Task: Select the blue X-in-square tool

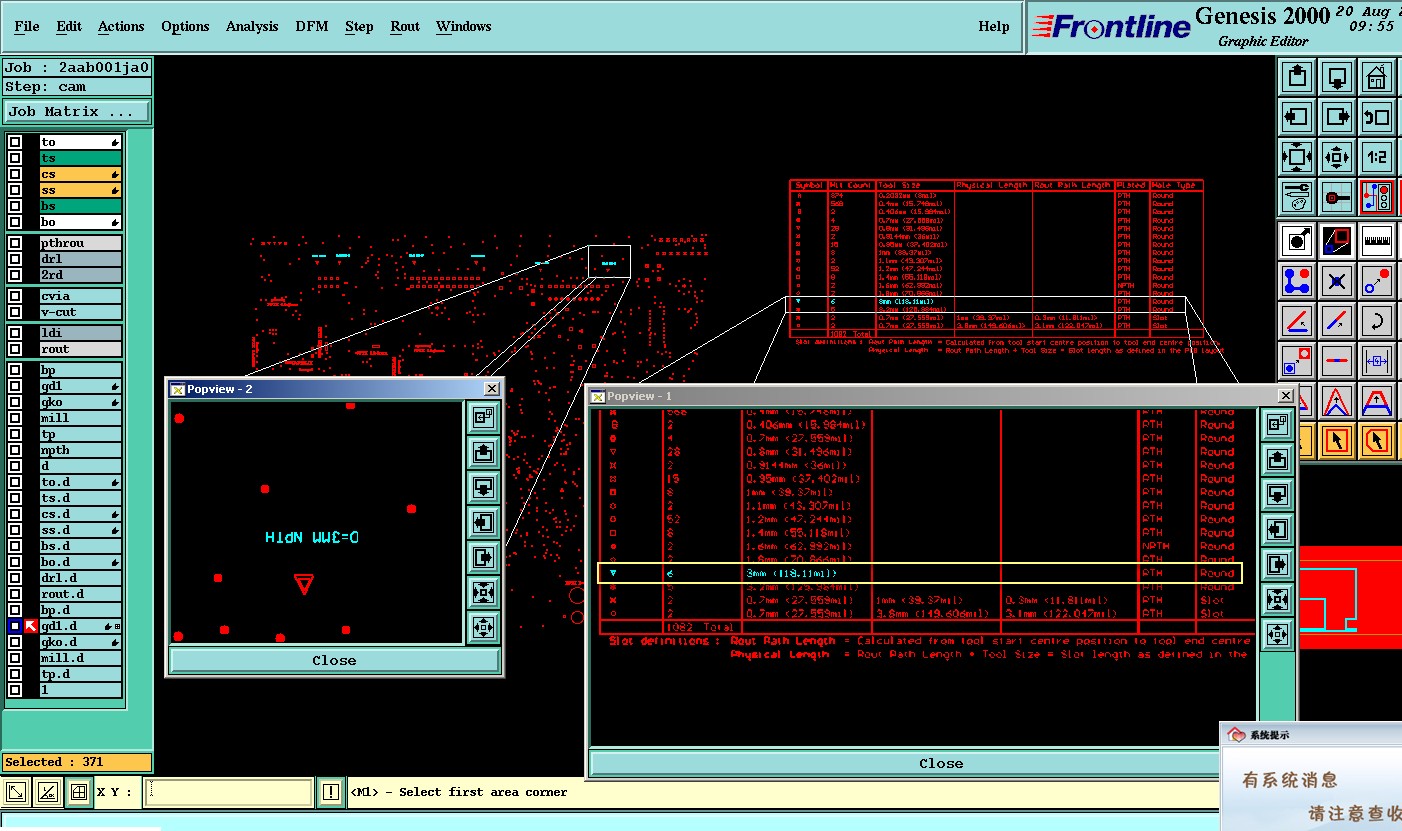Action: pyautogui.click(x=1337, y=280)
